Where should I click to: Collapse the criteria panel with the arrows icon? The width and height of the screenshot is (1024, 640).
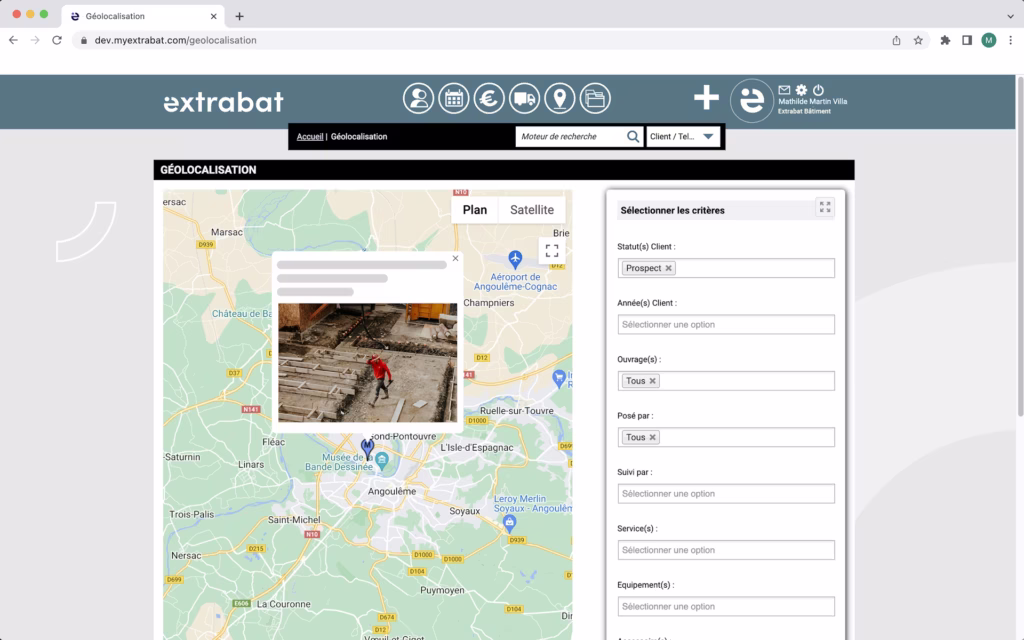point(825,207)
